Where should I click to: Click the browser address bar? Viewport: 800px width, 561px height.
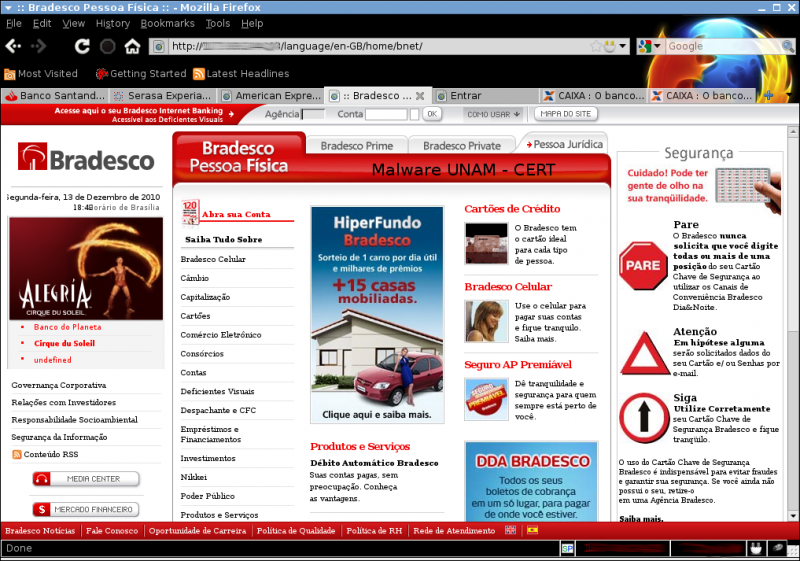pyautogui.click(x=379, y=46)
